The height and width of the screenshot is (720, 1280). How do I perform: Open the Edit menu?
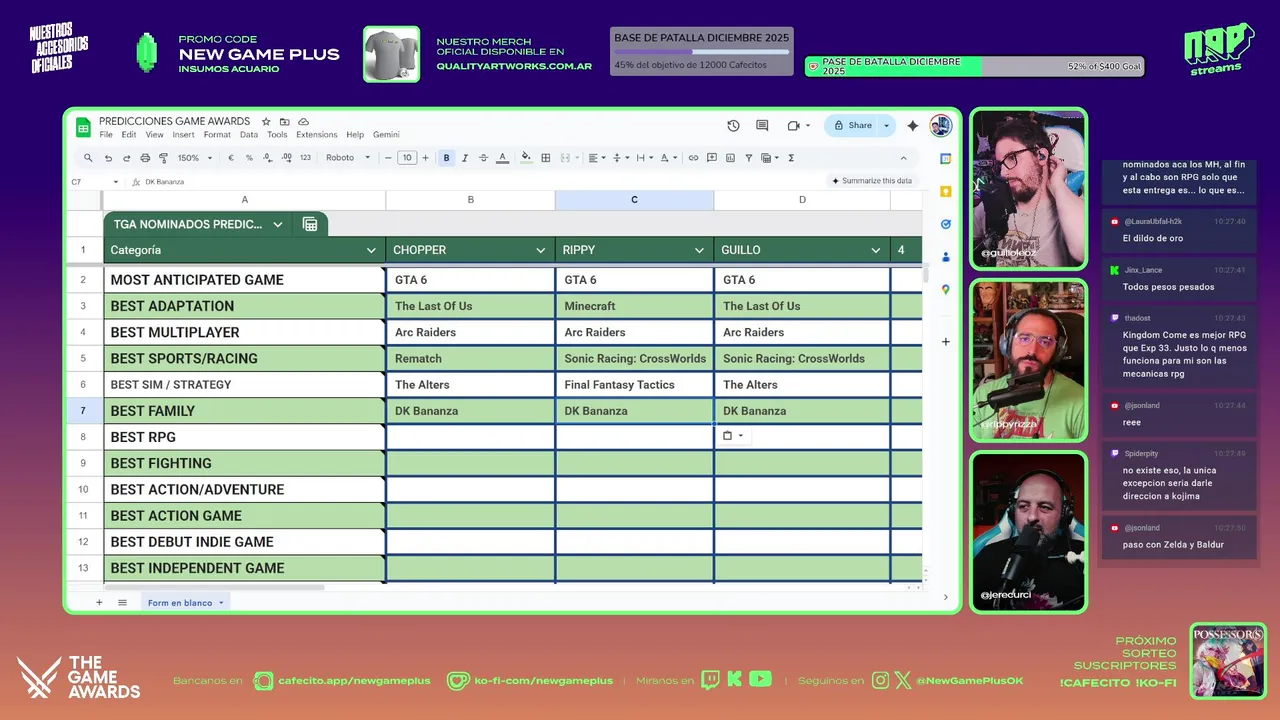tap(129, 135)
